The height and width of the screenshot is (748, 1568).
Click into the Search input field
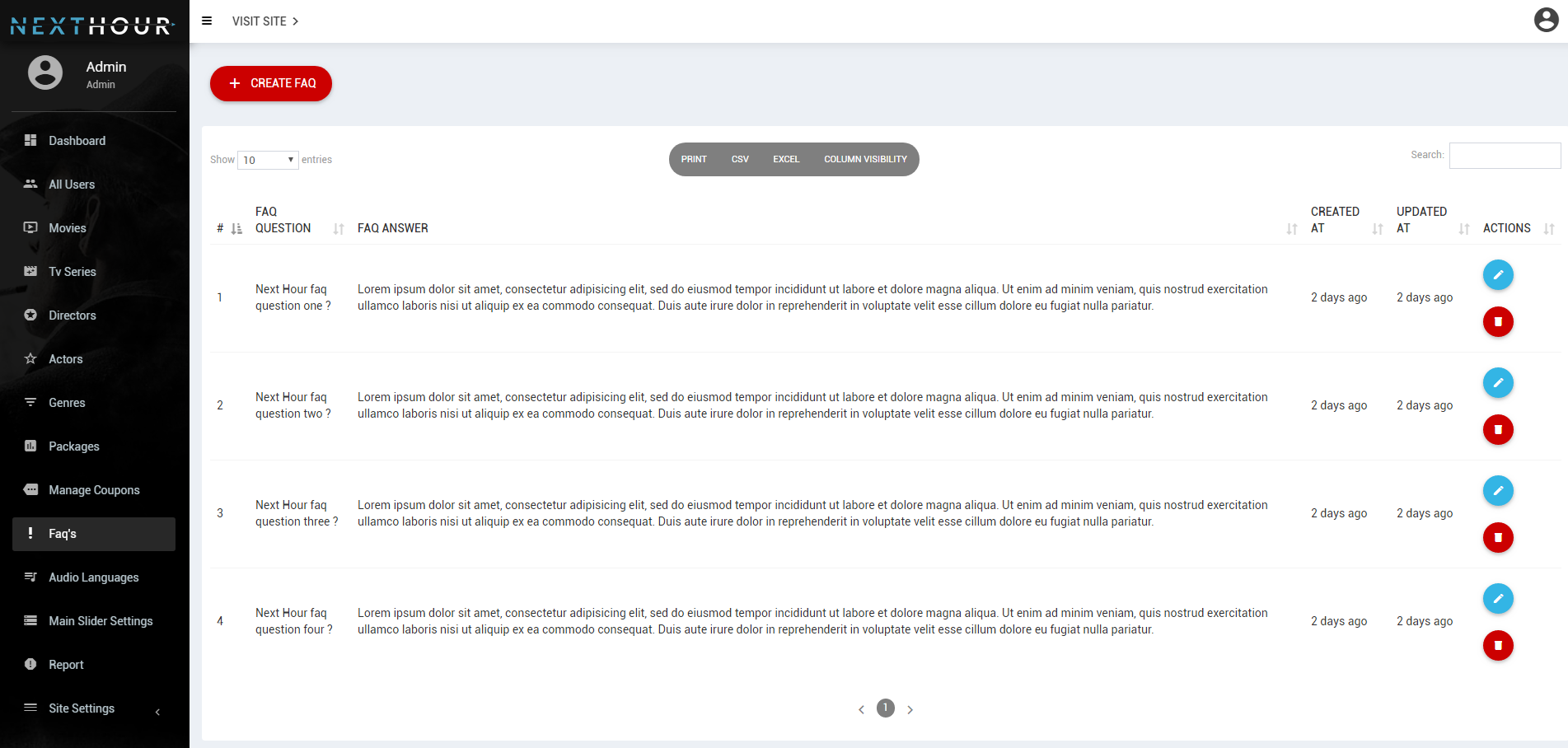(x=1505, y=156)
